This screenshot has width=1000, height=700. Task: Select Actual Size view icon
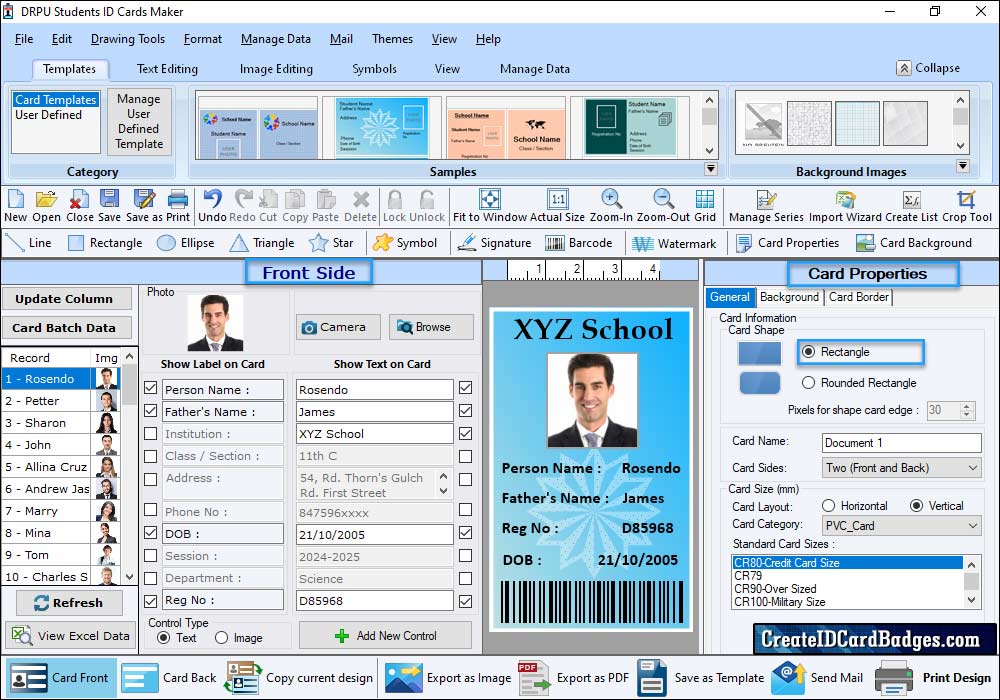click(557, 199)
